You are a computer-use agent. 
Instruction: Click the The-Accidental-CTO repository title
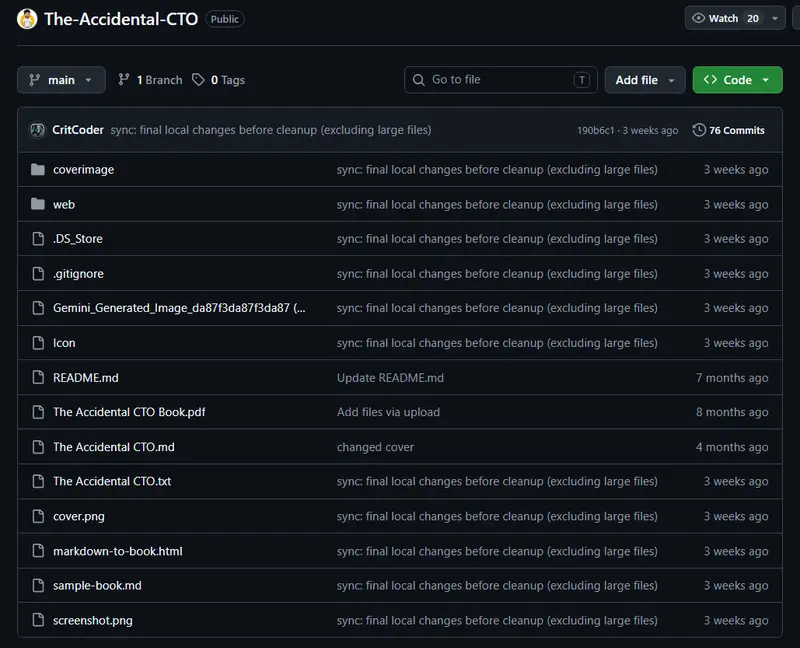121,19
